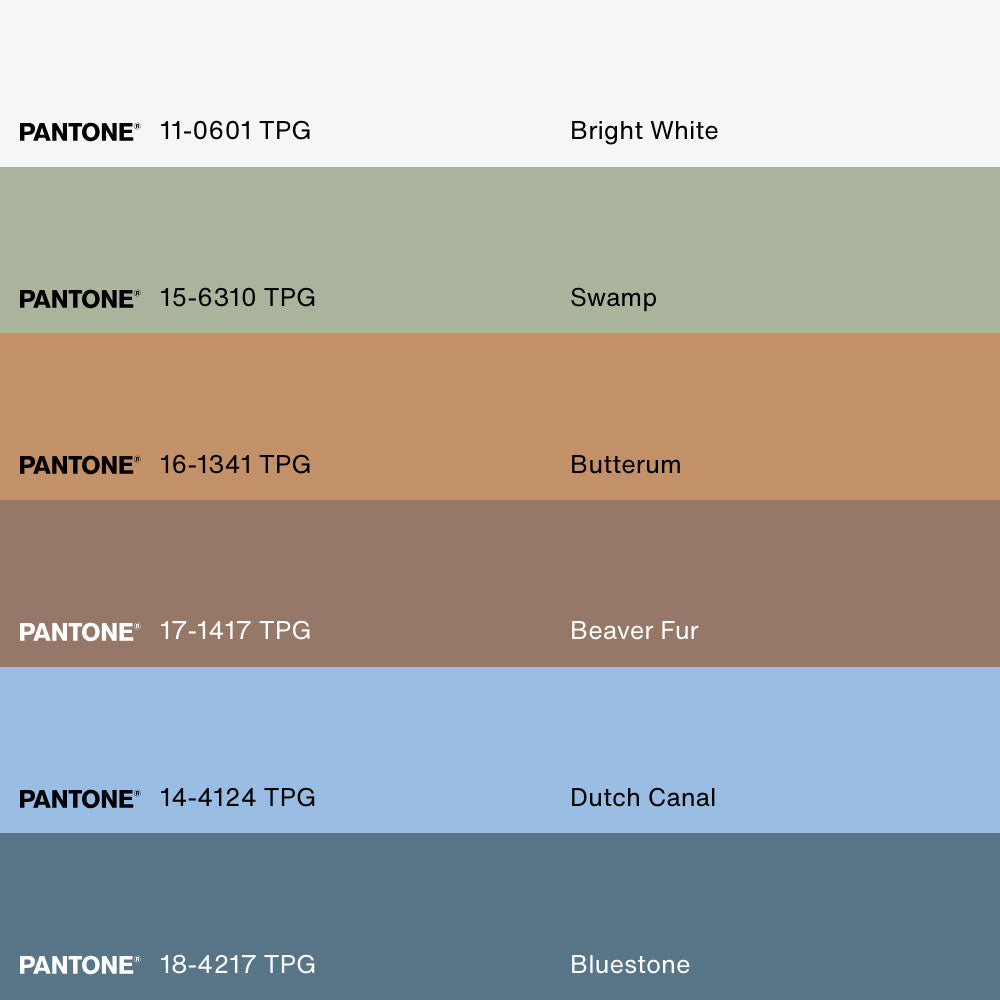Select the Swamp color name label
The height and width of the screenshot is (1000, 1000).
(x=613, y=298)
